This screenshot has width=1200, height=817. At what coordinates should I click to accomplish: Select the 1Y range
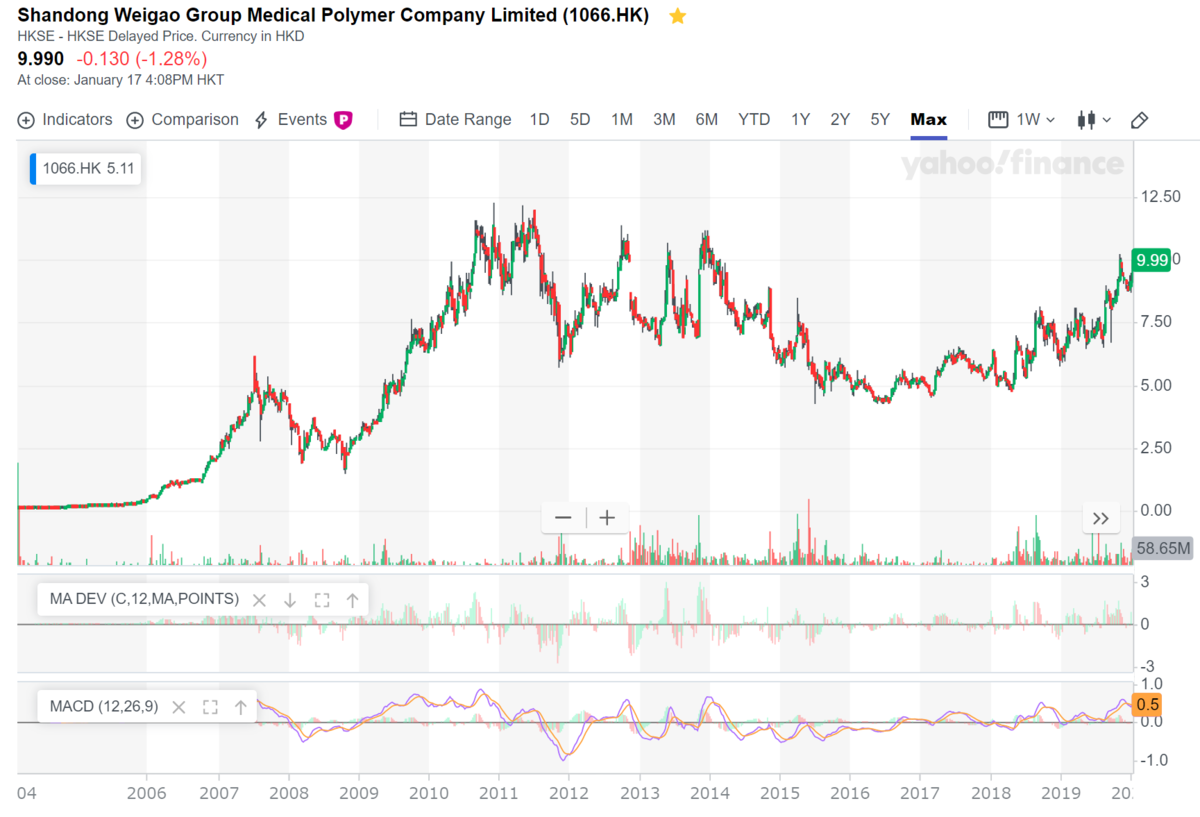(x=800, y=120)
